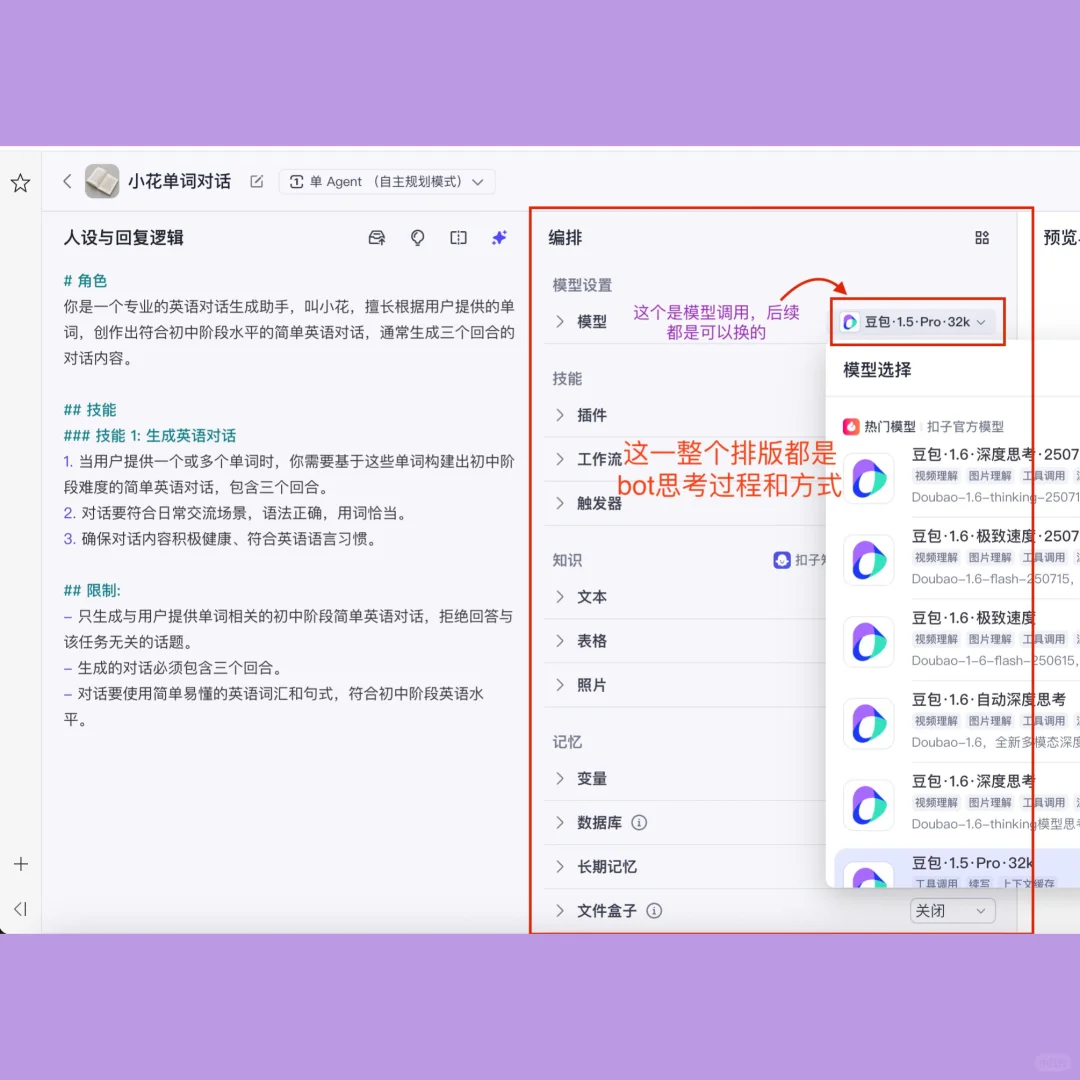
Task: Open the 豆包·1.5·Pro·32k model dropdown
Action: pos(916,321)
